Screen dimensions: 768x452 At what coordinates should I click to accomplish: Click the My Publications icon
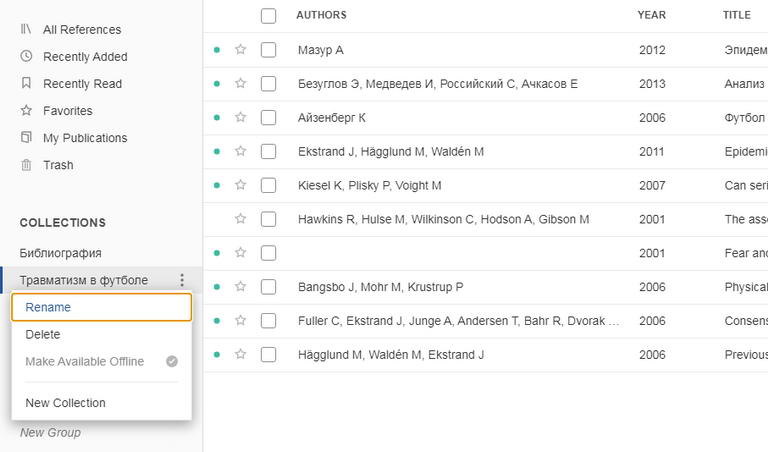coord(26,137)
